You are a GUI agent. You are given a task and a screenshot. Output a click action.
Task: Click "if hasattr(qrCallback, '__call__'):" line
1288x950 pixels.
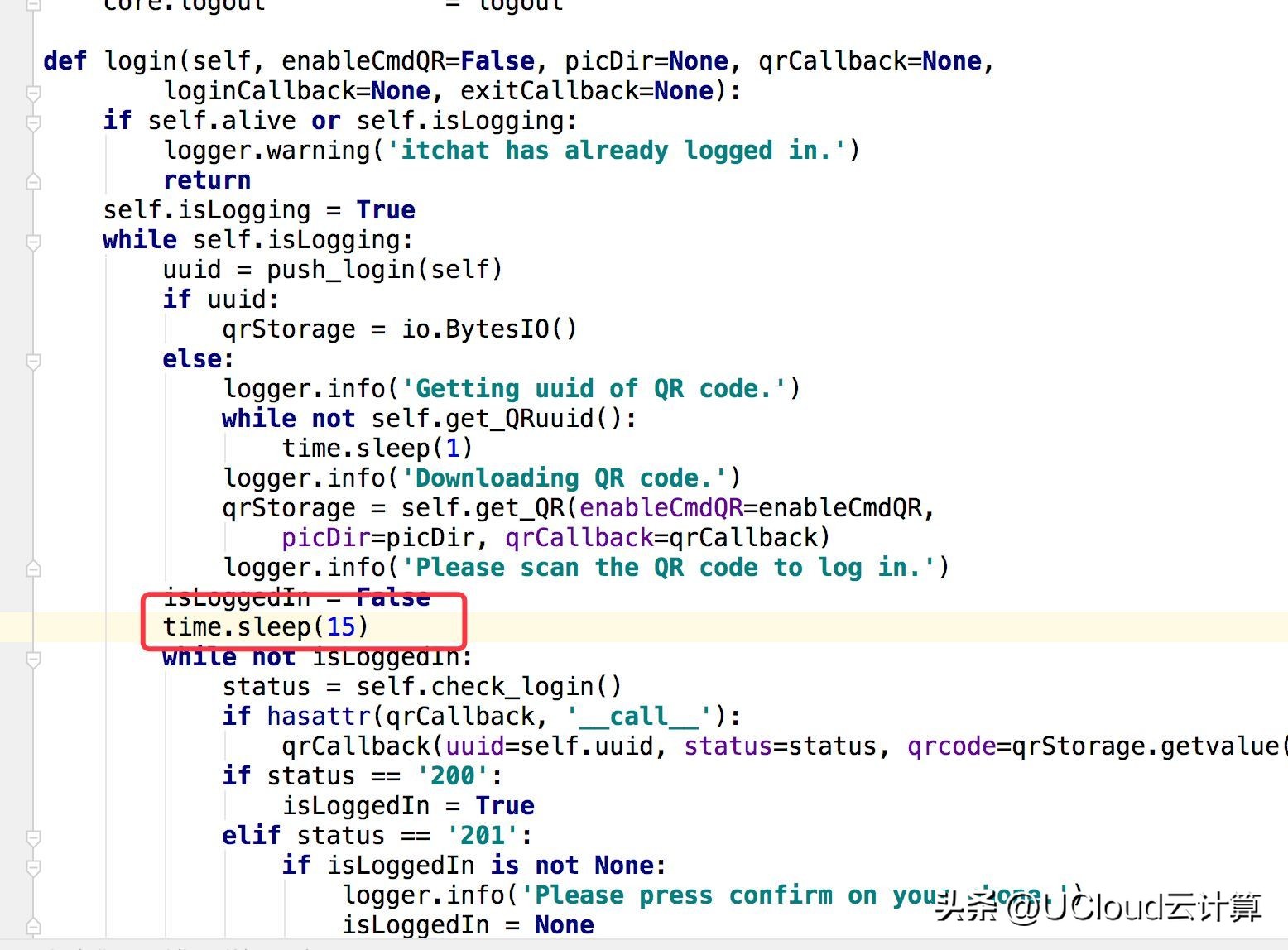(x=482, y=717)
